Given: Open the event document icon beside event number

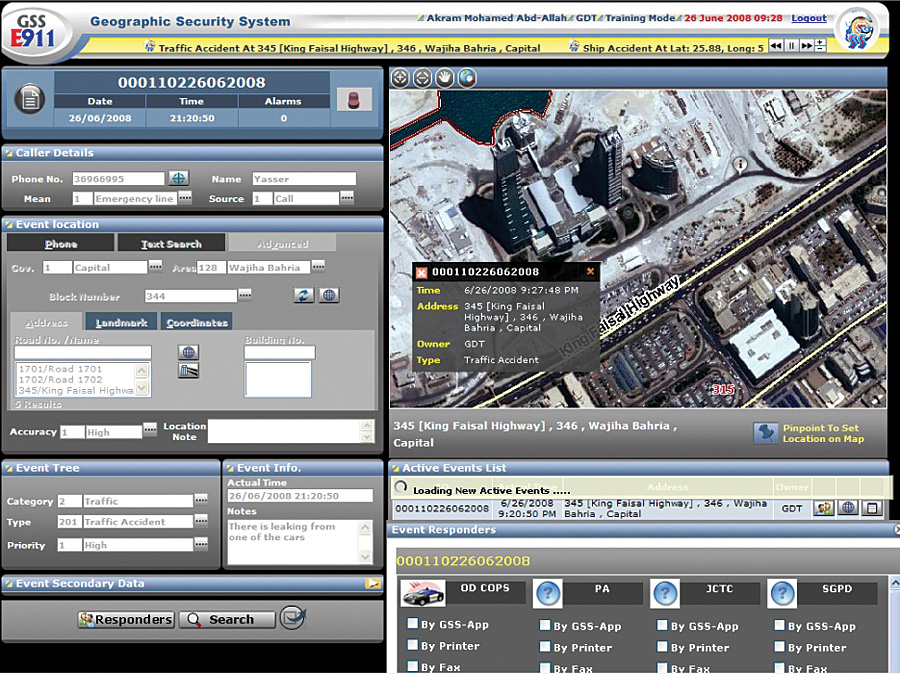Looking at the screenshot, I should [x=30, y=99].
